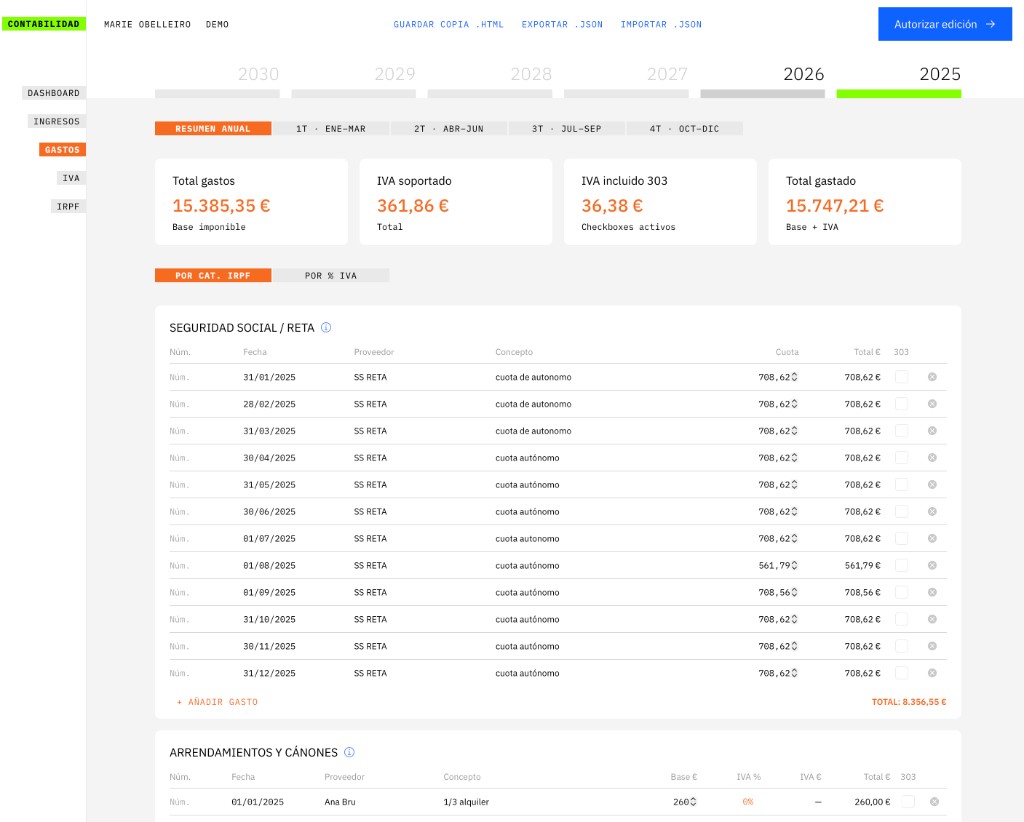
Task: Click Añadir gasto in Seguridad Social
Action: click(217, 702)
